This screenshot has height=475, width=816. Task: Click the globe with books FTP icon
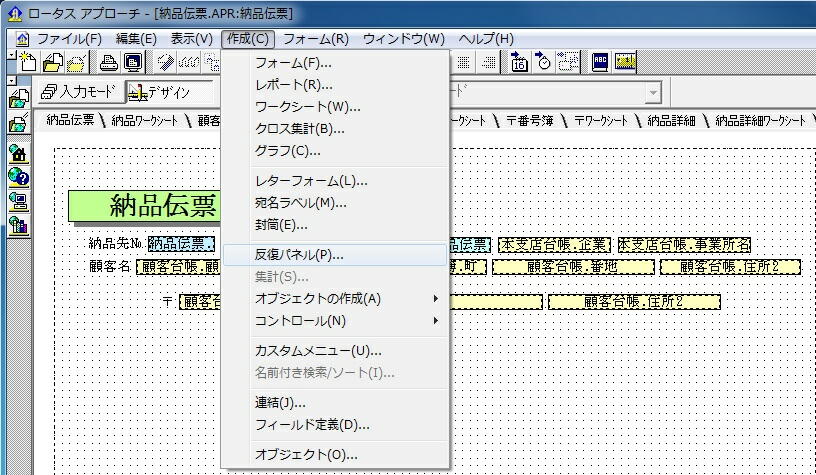pos(19,226)
